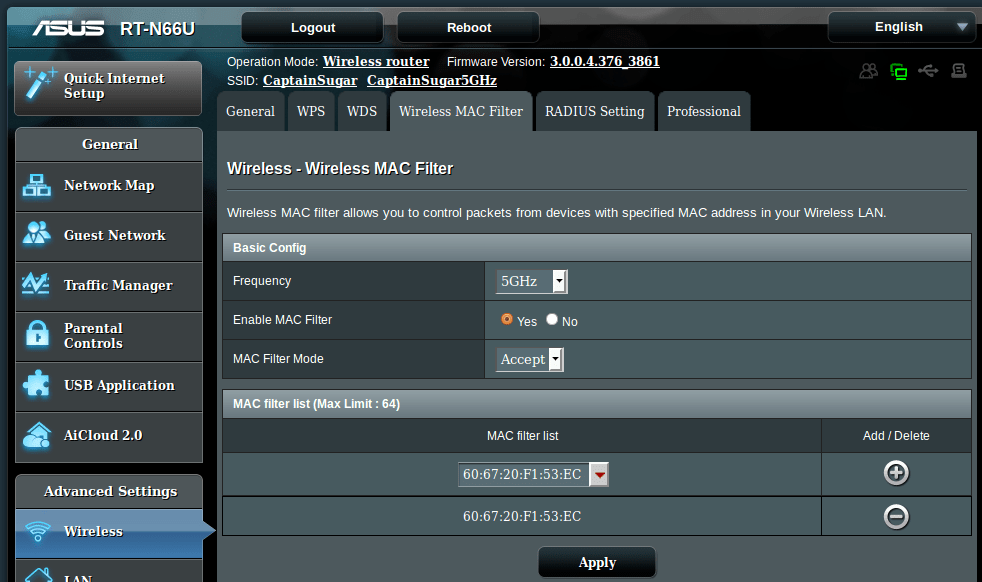Viewport: 982px width, 582px height.
Task: Click the Apply button
Action: (x=596, y=562)
